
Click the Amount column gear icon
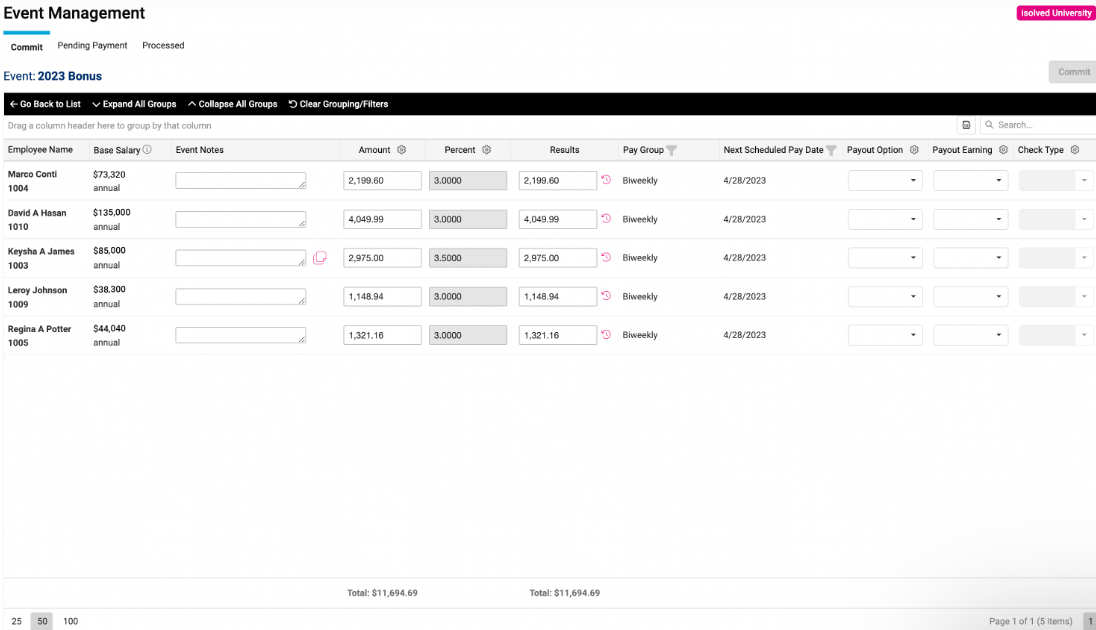(x=402, y=150)
